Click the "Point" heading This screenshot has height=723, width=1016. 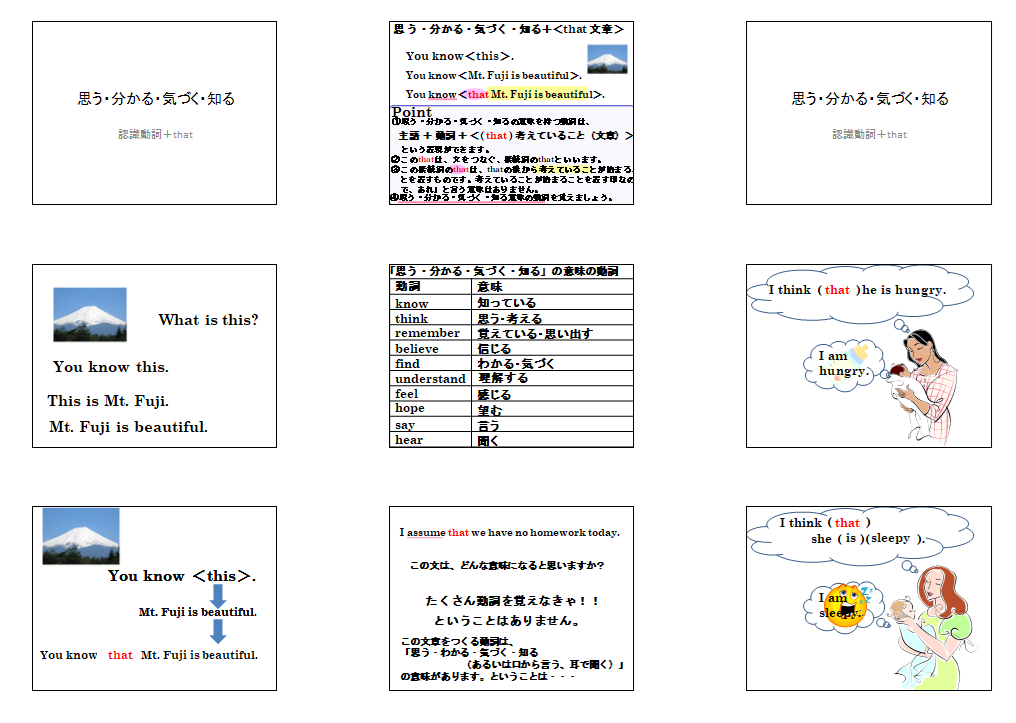click(411, 112)
